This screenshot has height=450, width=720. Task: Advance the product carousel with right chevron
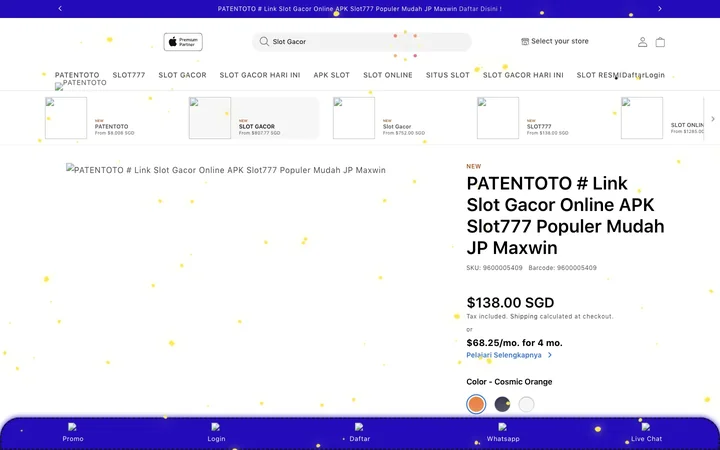pyautogui.click(x=713, y=118)
